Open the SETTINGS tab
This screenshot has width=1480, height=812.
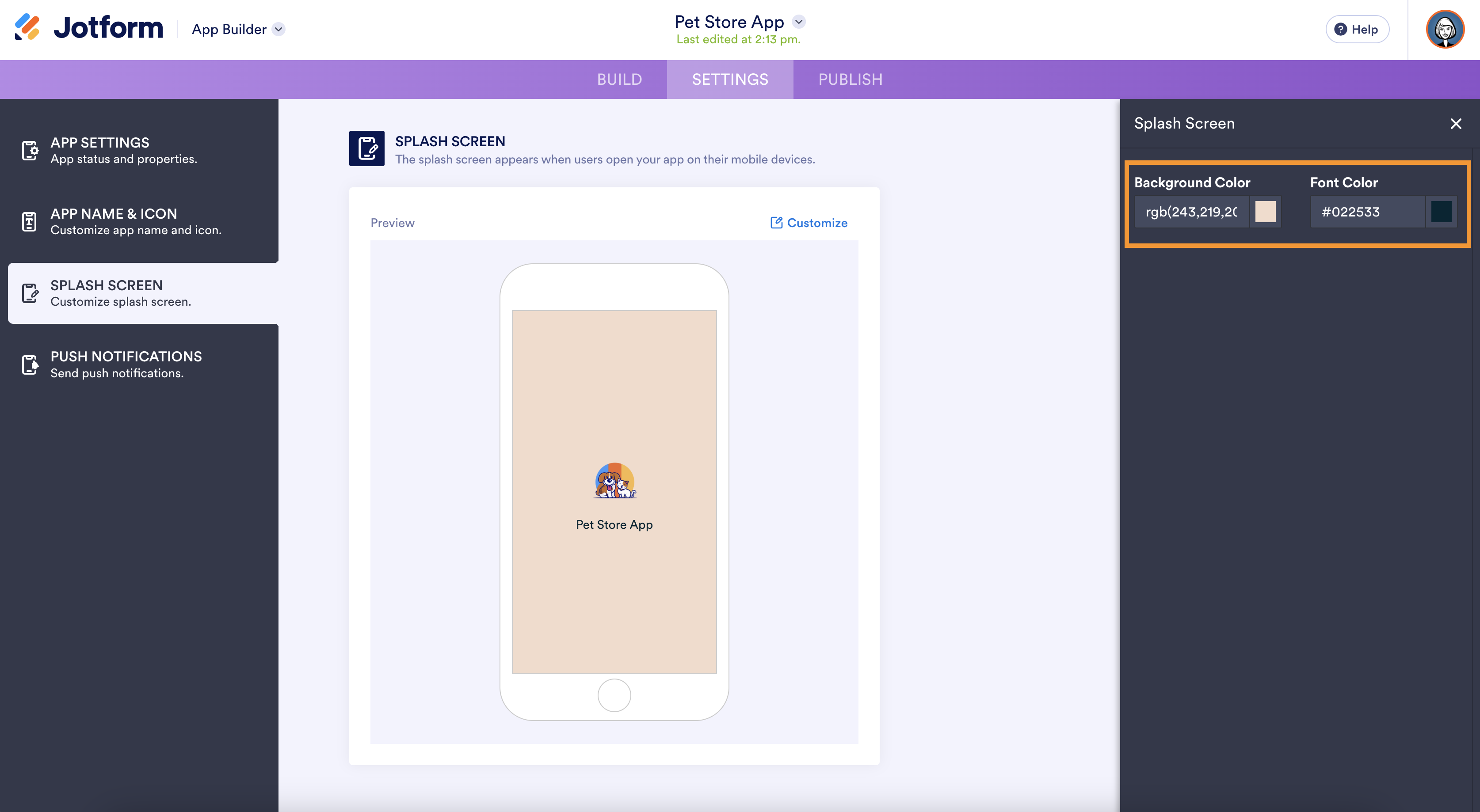click(730, 79)
